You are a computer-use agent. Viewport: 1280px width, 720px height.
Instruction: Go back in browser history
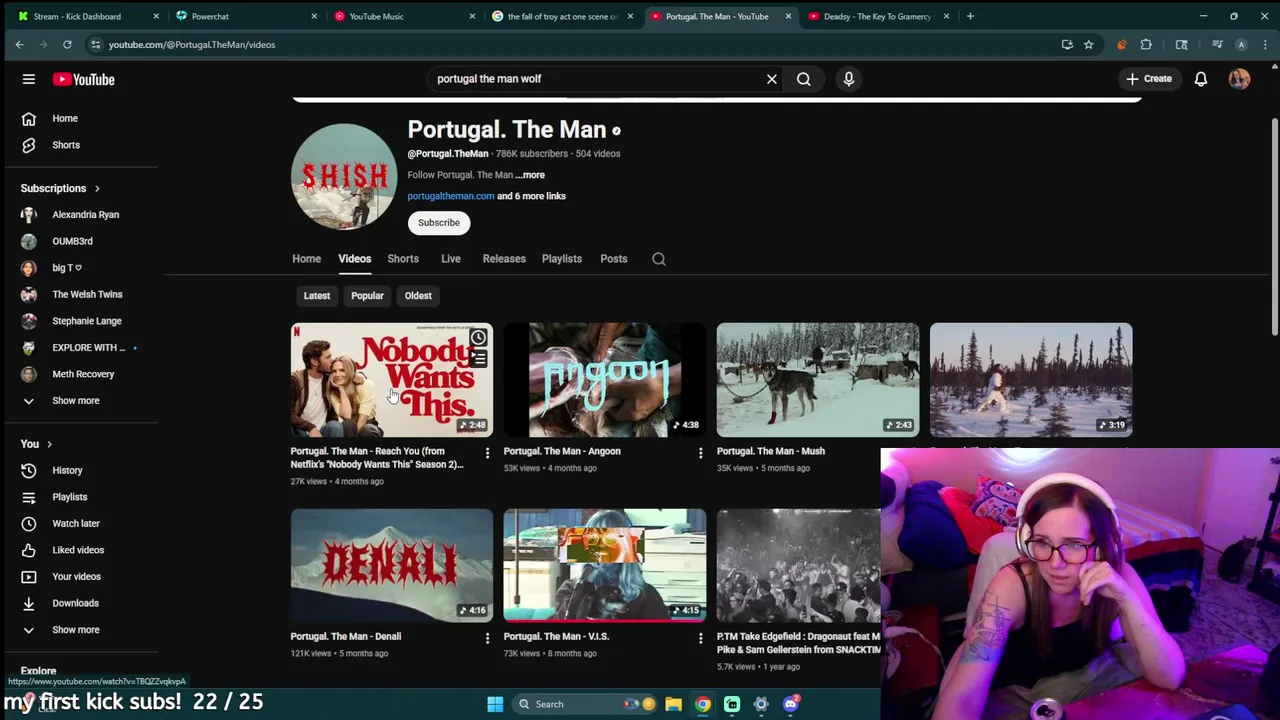pyautogui.click(x=19, y=44)
